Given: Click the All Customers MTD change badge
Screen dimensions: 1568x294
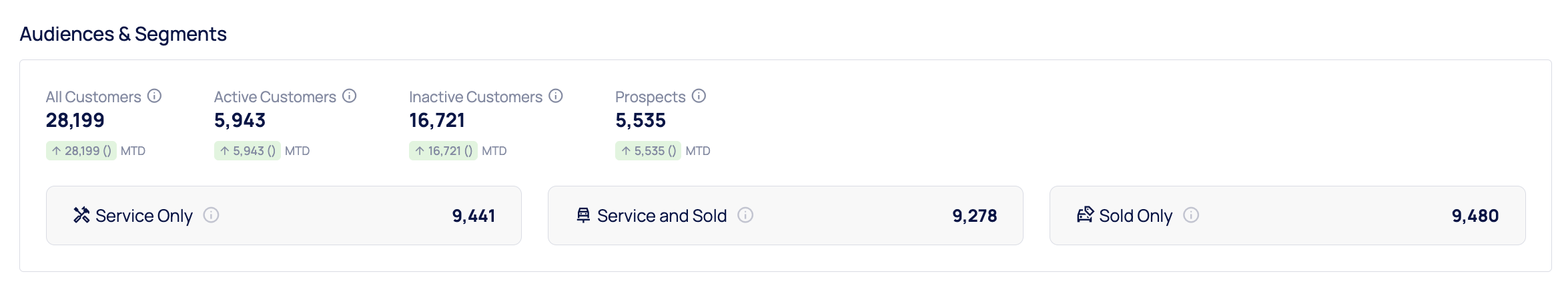Looking at the screenshot, I should 81,151.
